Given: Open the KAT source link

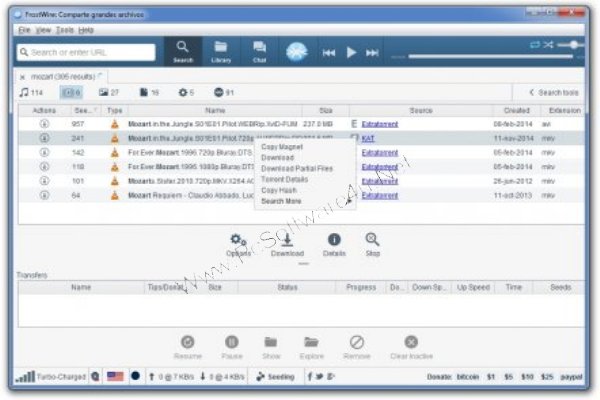Looking at the screenshot, I should [x=368, y=138].
